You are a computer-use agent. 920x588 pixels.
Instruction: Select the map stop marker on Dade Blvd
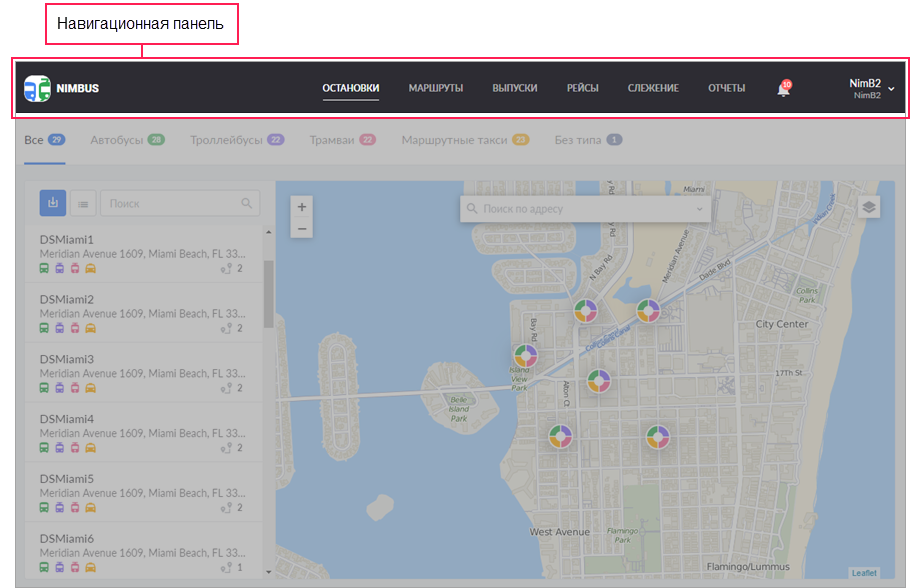(648, 311)
